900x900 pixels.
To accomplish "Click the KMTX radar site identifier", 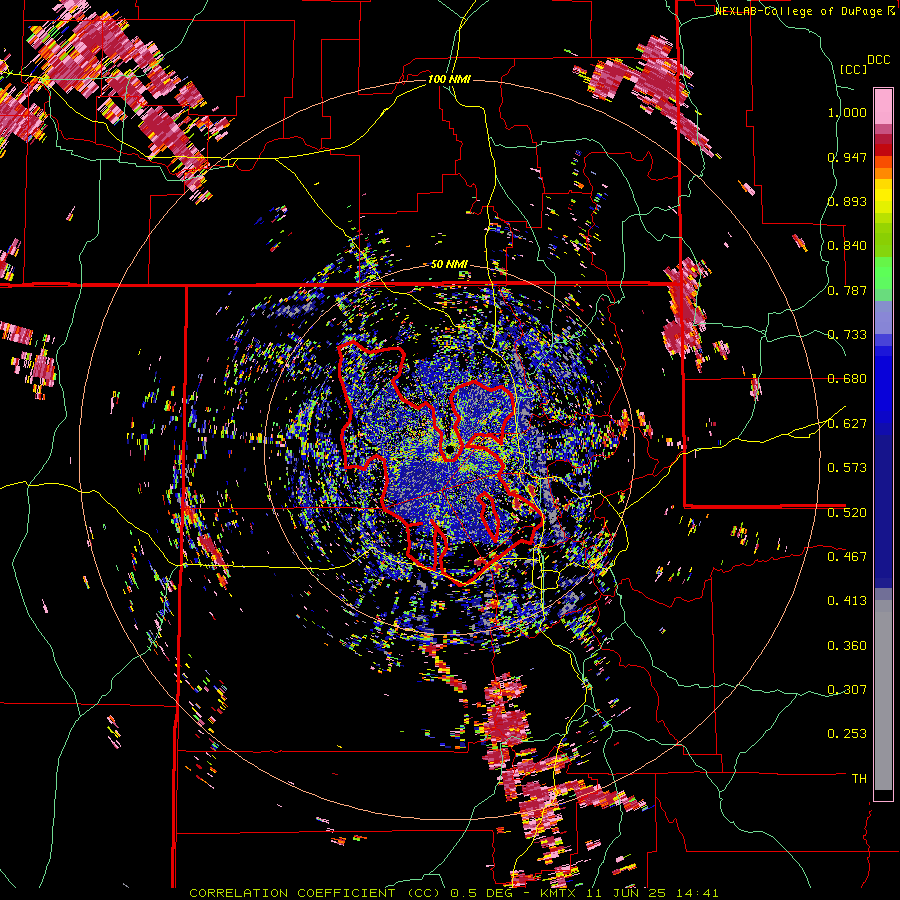I will click(559, 893).
